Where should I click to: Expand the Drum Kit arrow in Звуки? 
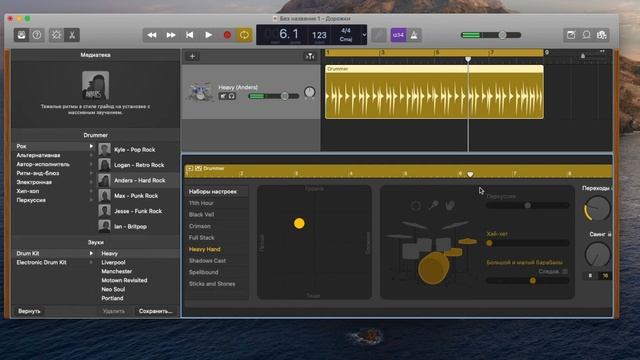click(x=91, y=253)
